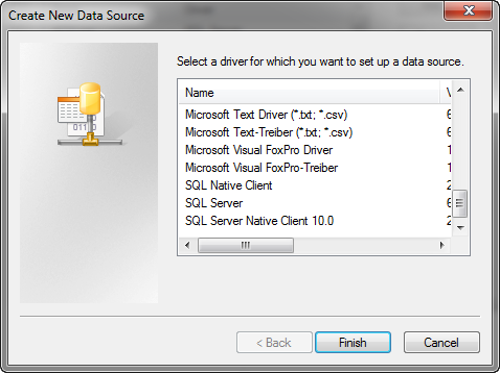
Task: Choose the SQL Server driver row
Action: 315,203
